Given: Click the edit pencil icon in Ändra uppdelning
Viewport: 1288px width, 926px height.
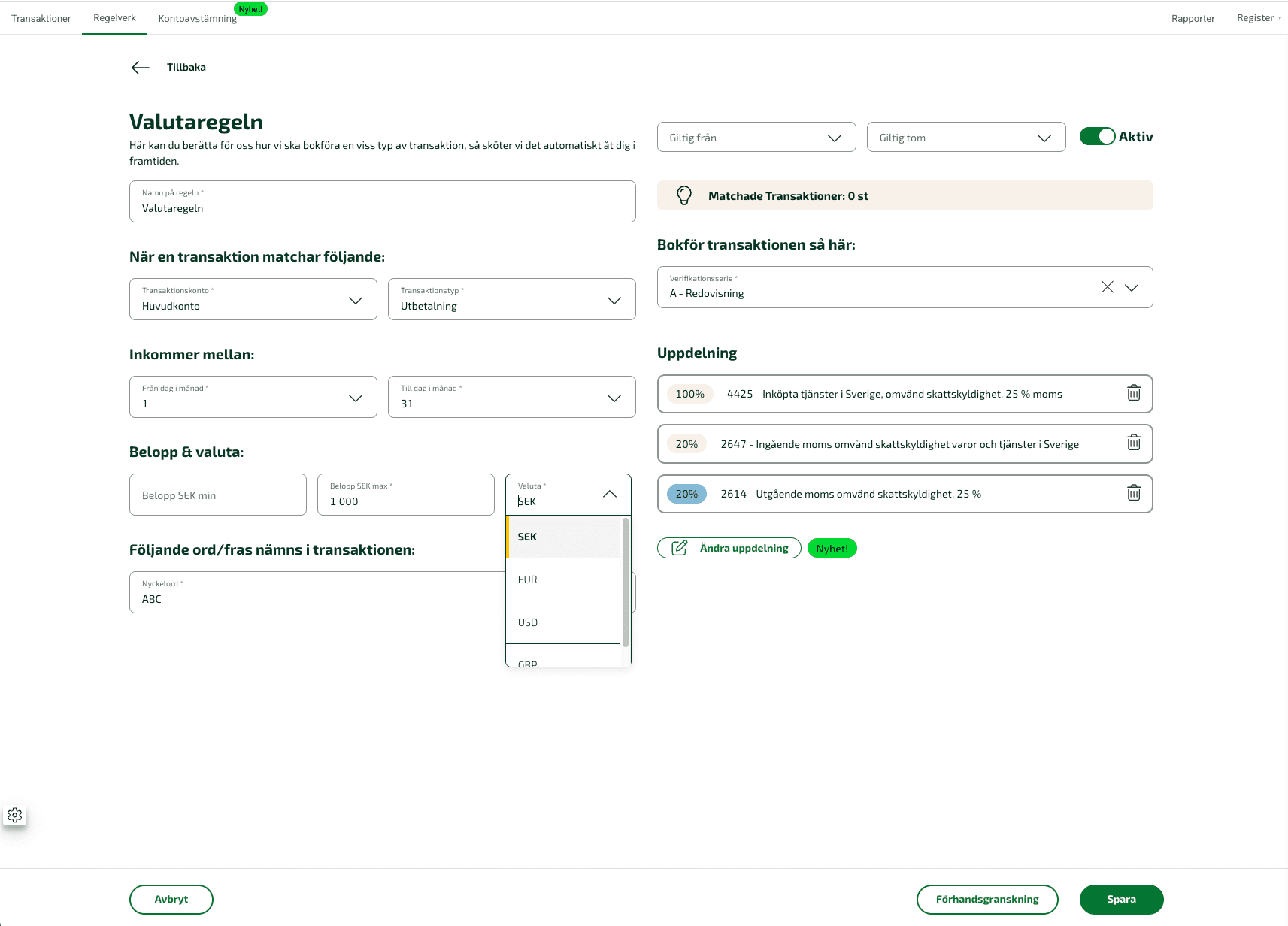Looking at the screenshot, I should click(x=679, y=548).
